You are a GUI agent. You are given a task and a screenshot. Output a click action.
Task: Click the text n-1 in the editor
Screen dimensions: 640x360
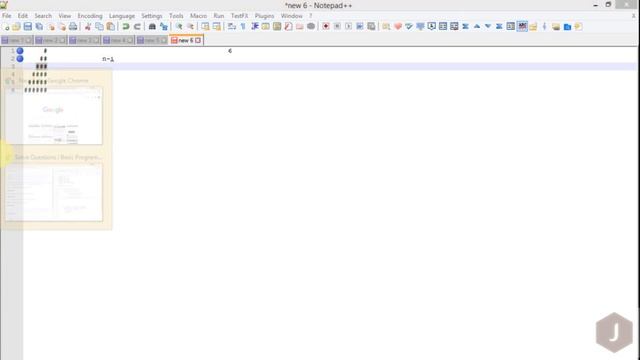pos(108,59)
